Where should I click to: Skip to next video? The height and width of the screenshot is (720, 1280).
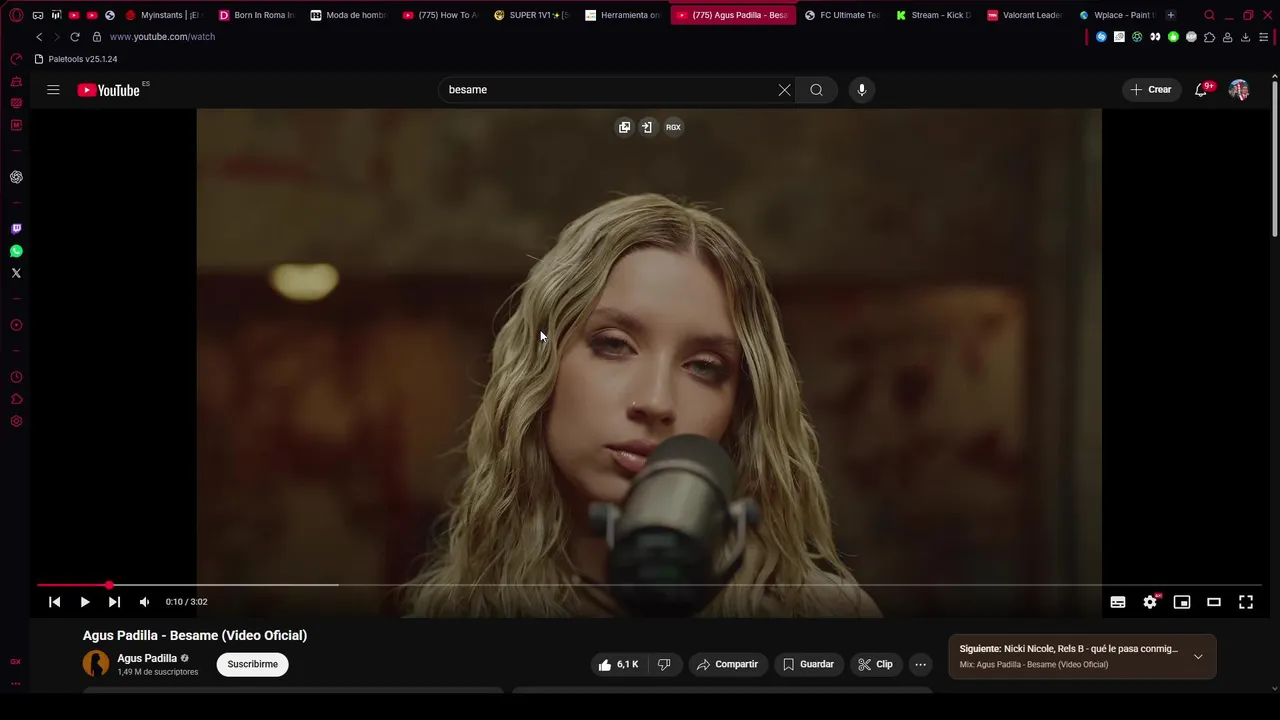pyautogui.click(x=114, y=602)
